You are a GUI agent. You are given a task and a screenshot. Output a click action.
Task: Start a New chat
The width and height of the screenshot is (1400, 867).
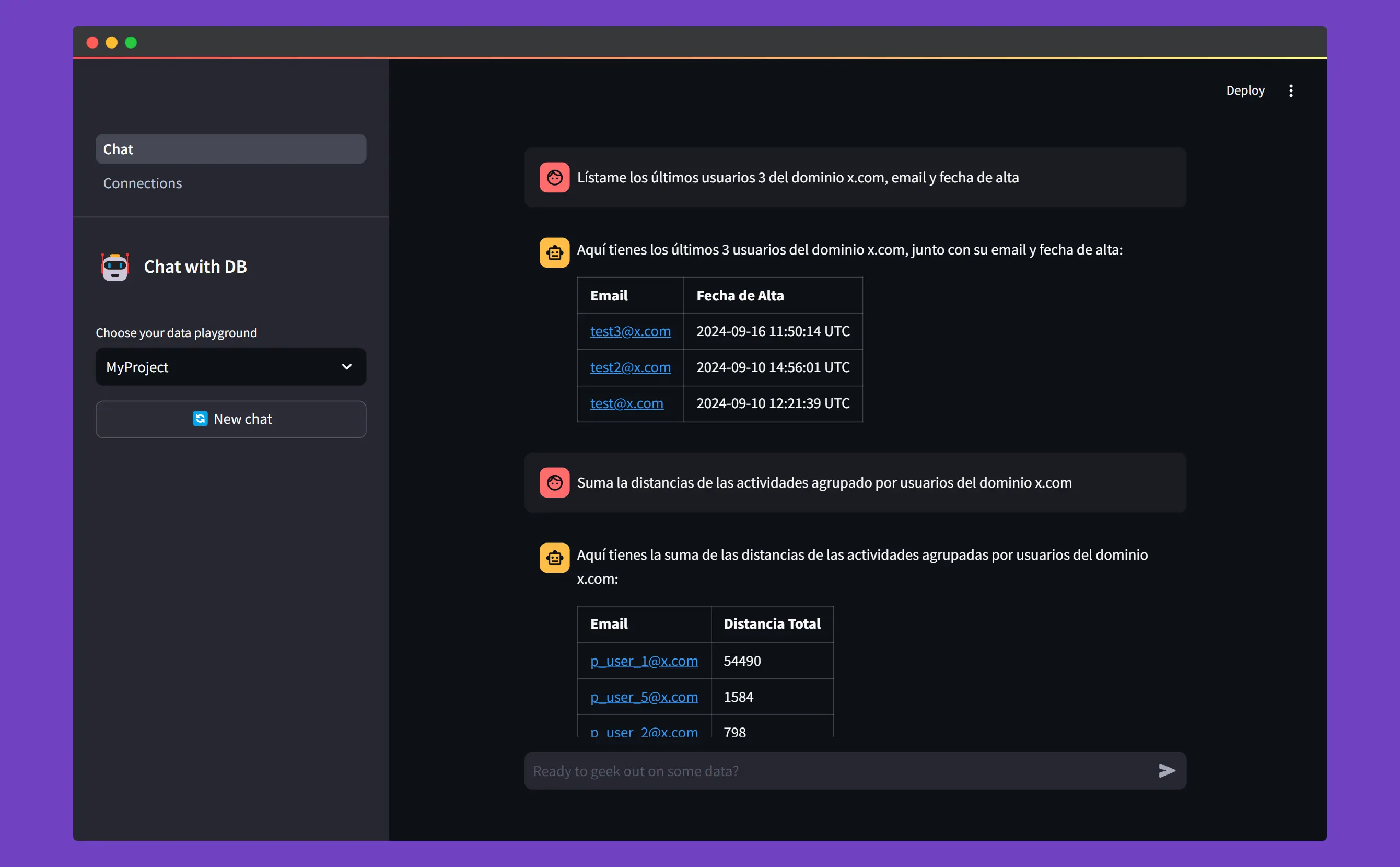[231, 419]
